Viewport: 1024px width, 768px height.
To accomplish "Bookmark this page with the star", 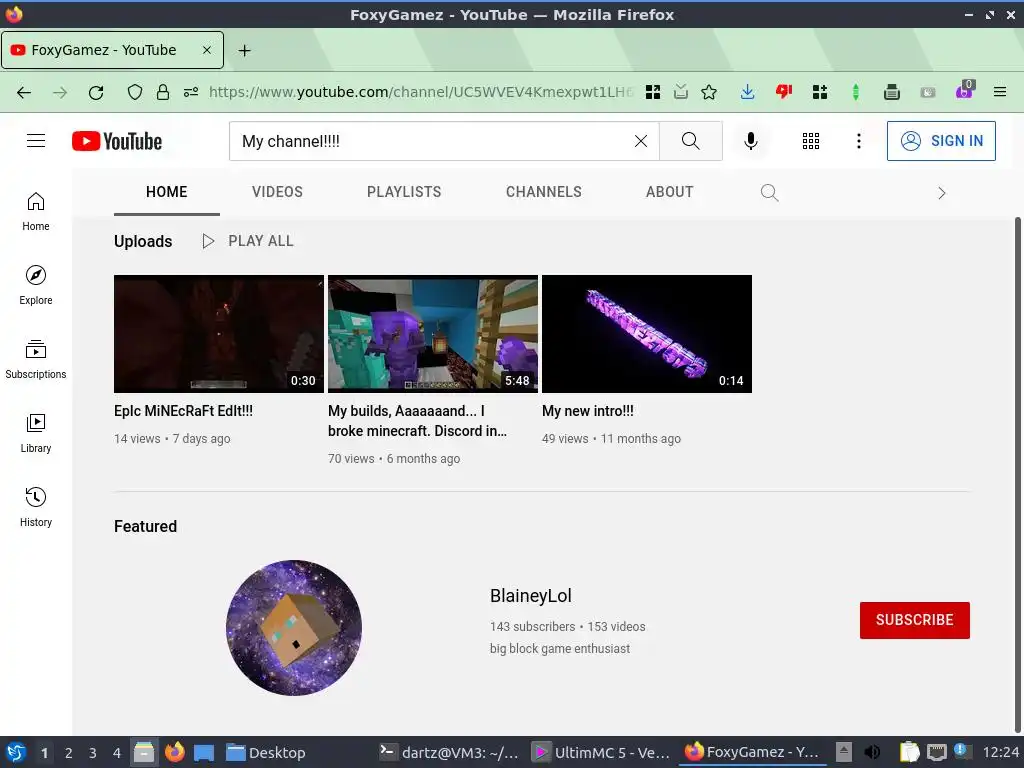I will point(709,93).
